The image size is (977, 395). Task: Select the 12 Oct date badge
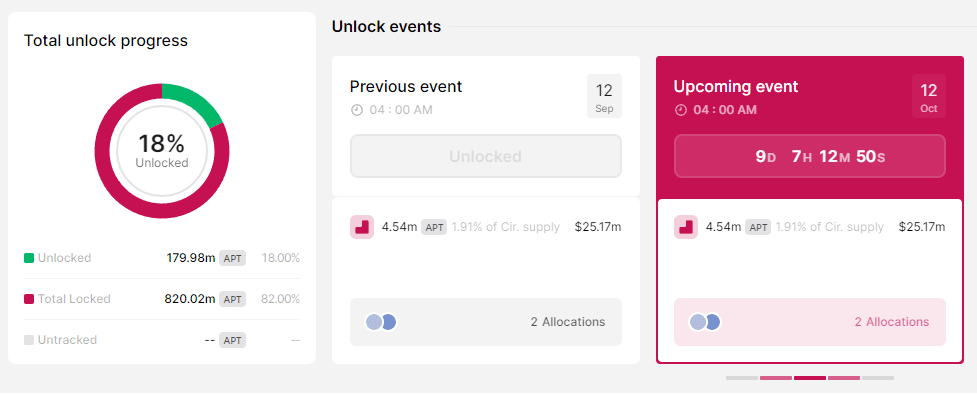[928, 96]
